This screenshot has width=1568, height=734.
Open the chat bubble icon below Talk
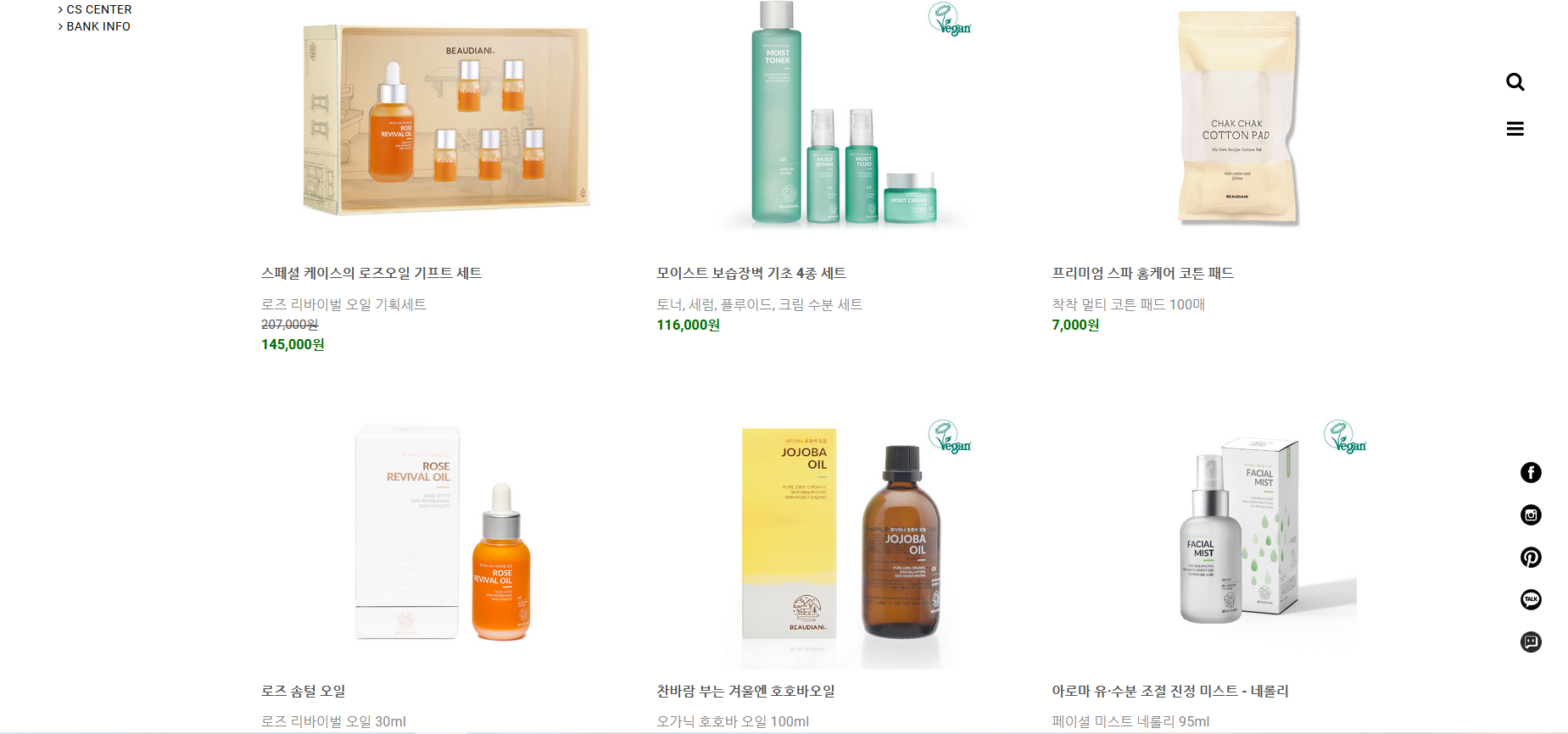pyautogui.click(x=1531, y=642)
